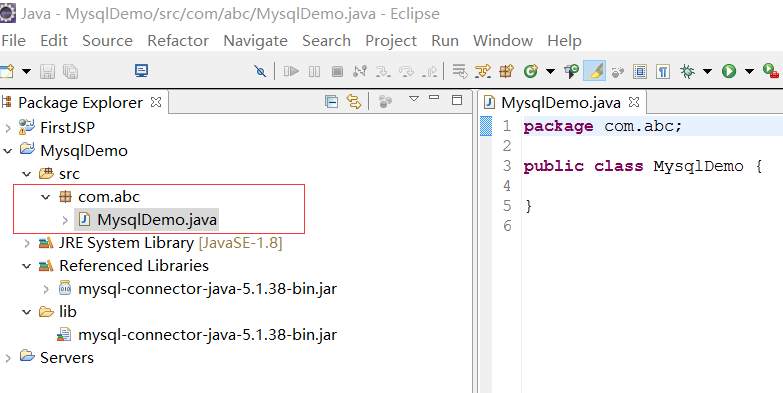Open the New wizard dropdown arrow
The image size is (783, 393).
click(26, 71)
